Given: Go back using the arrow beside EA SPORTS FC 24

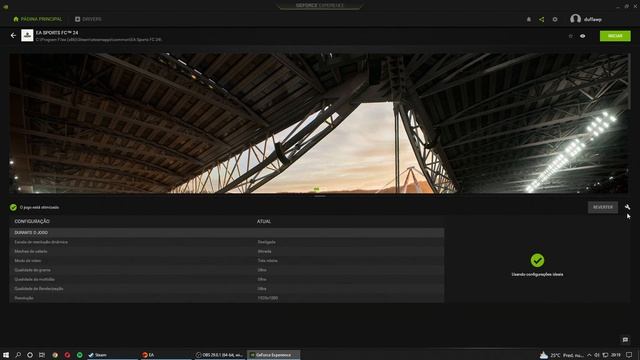Looking at the screenshot, I should pos(13,36).
